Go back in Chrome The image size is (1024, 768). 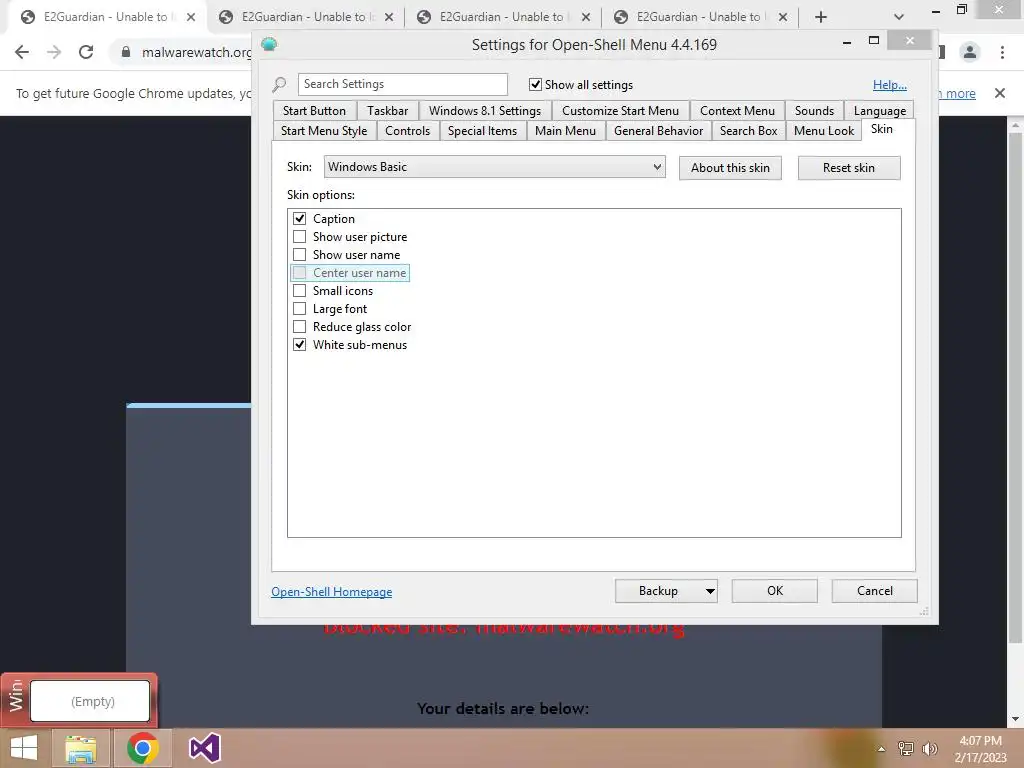(x=22, y=52)
